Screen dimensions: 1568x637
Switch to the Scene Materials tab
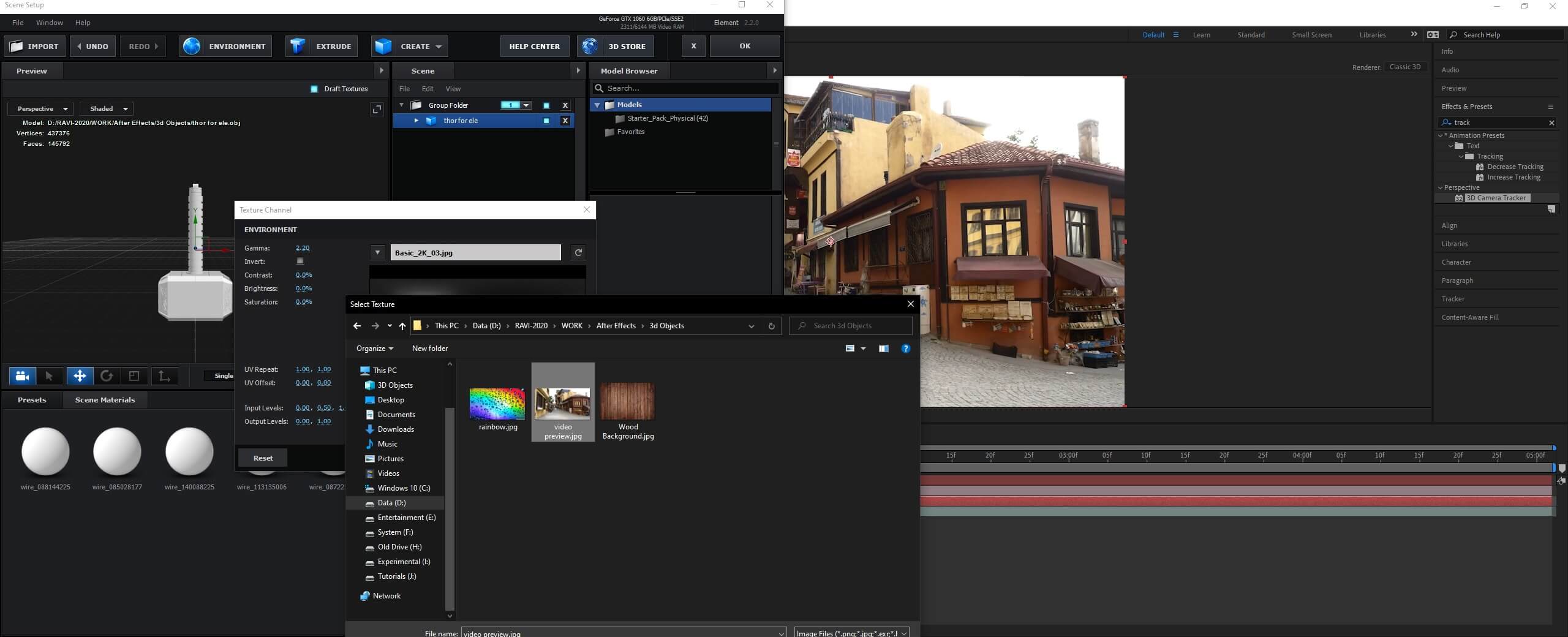(x=105, y=400)
